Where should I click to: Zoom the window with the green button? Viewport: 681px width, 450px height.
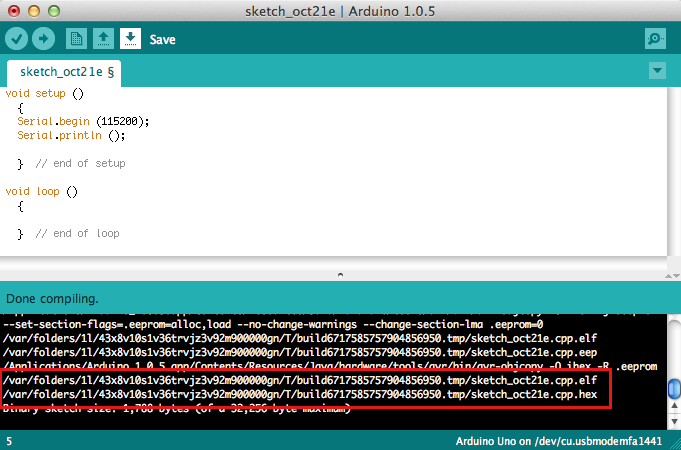(x=53, y=11)
